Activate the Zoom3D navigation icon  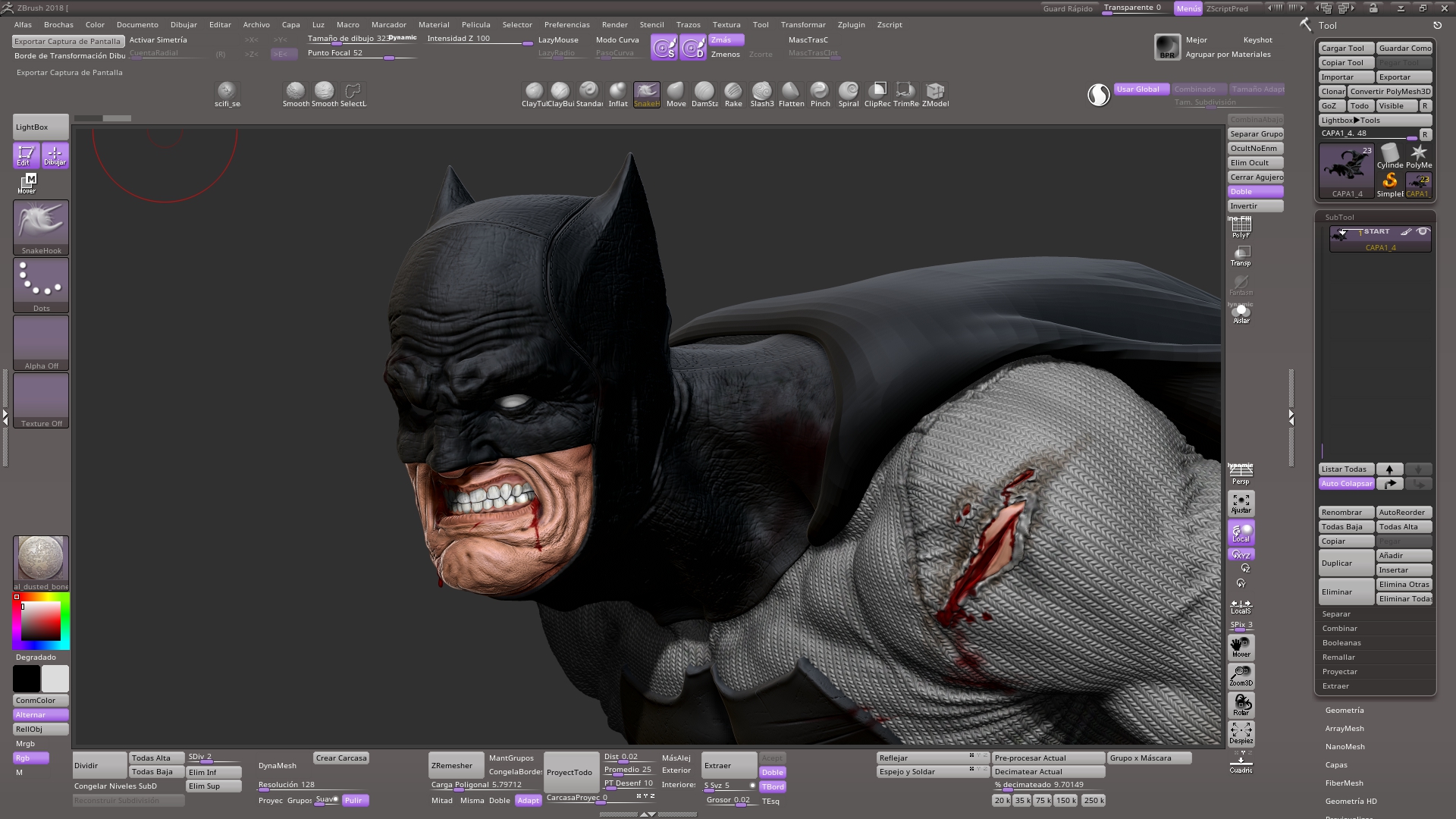pyautogui.click(x=1241, y=676)
